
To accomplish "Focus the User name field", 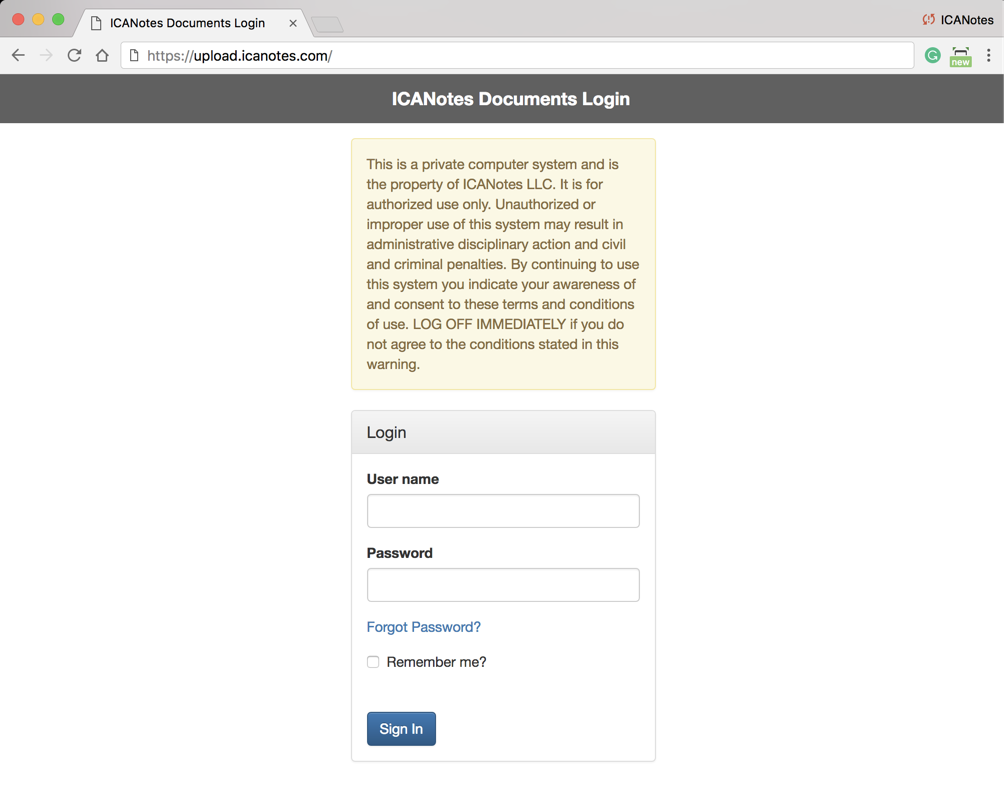I will pyautogui.click(x=503, y=511).
